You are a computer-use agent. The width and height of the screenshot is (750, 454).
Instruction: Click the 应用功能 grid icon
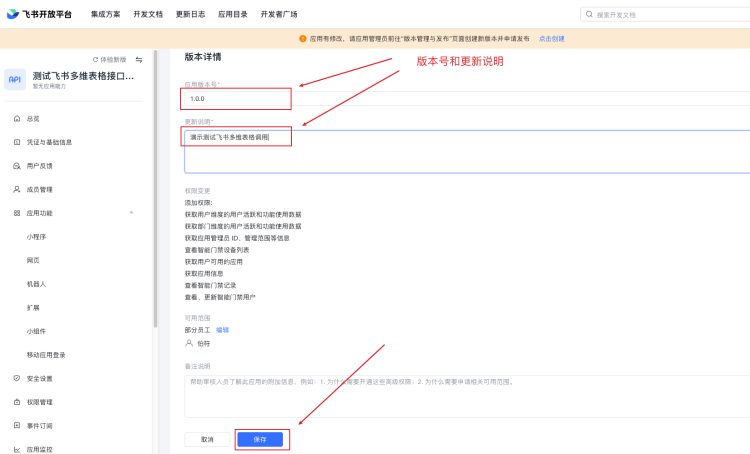click(x=17, y=213)
